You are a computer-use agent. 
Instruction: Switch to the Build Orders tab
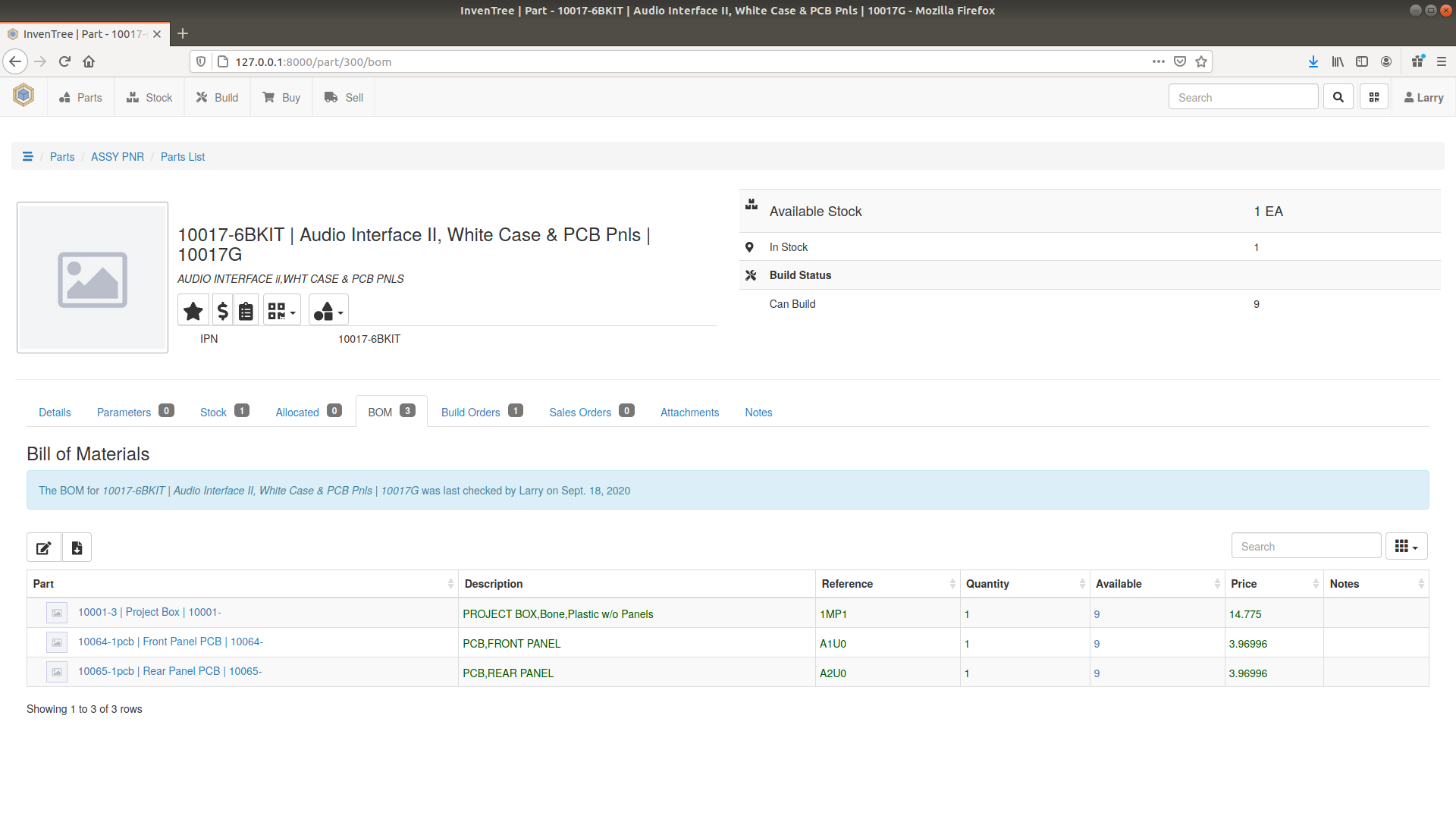click(x=471, y=412)
